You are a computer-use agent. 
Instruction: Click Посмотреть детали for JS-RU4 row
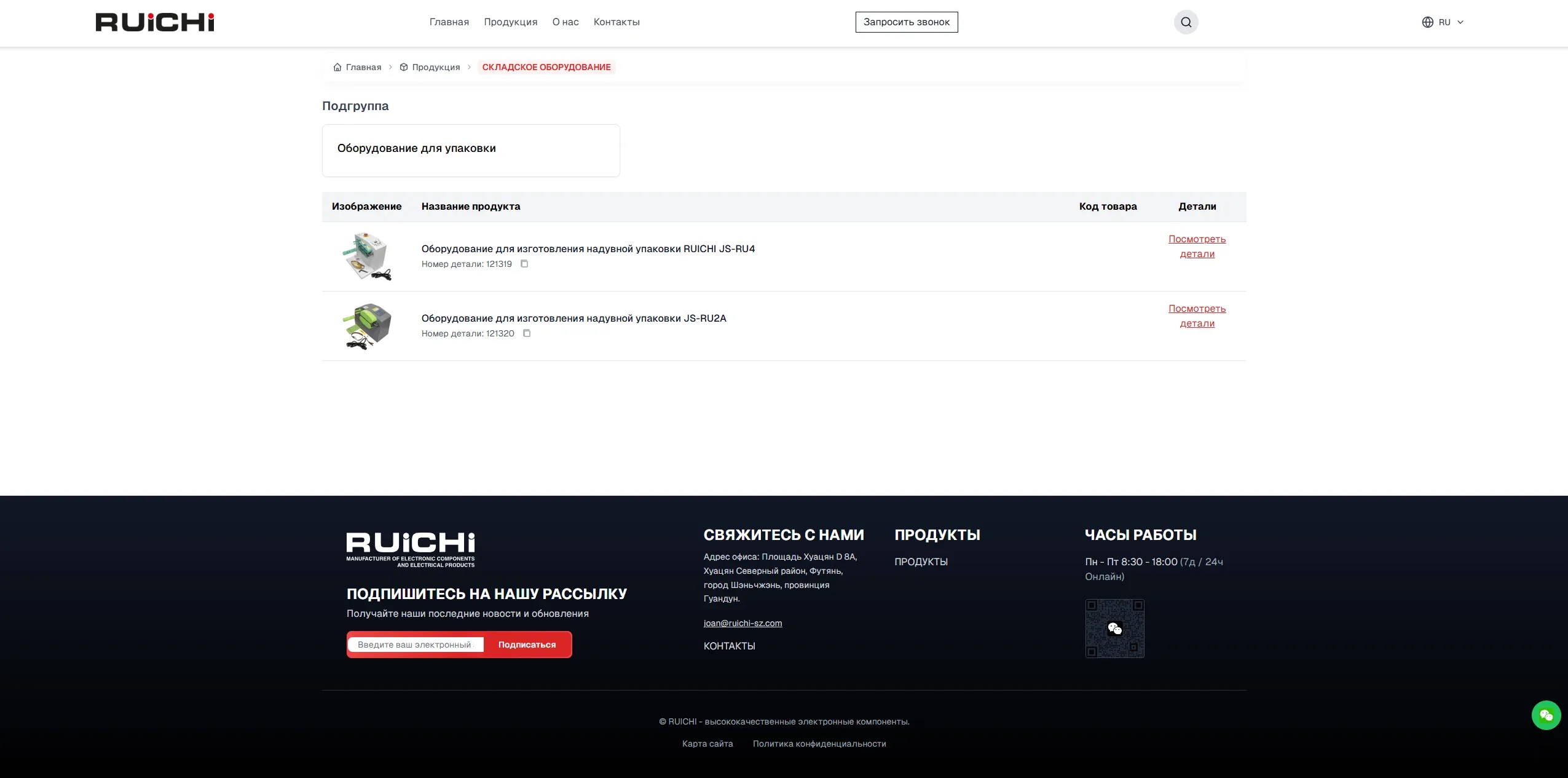[x=1197, y=246]
